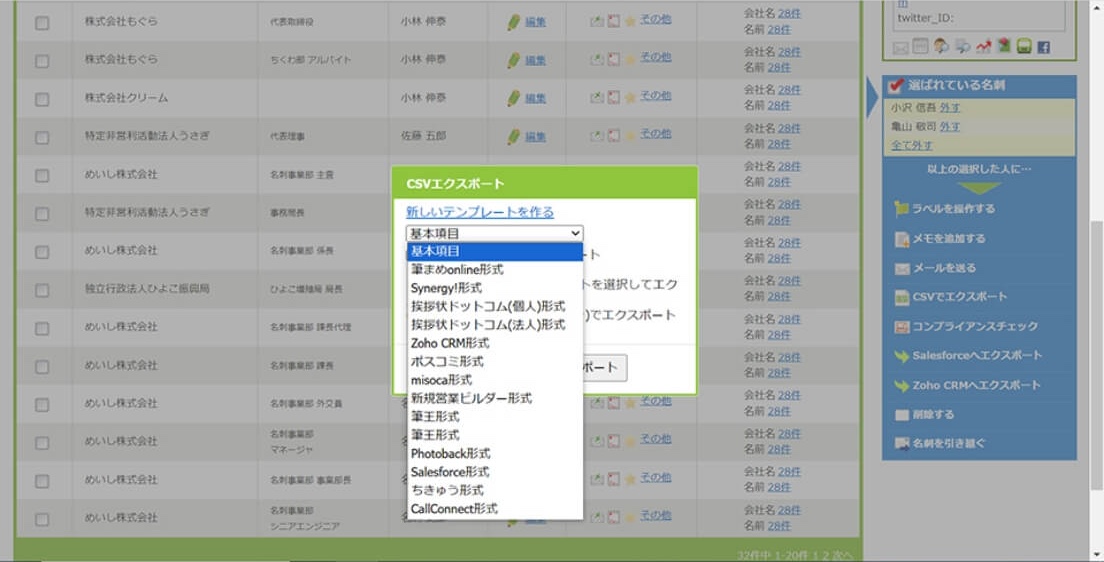Click the pencil edit icon for 株式会社クリーム
This screenshot has height=562, width=1104.
[514, 98]
